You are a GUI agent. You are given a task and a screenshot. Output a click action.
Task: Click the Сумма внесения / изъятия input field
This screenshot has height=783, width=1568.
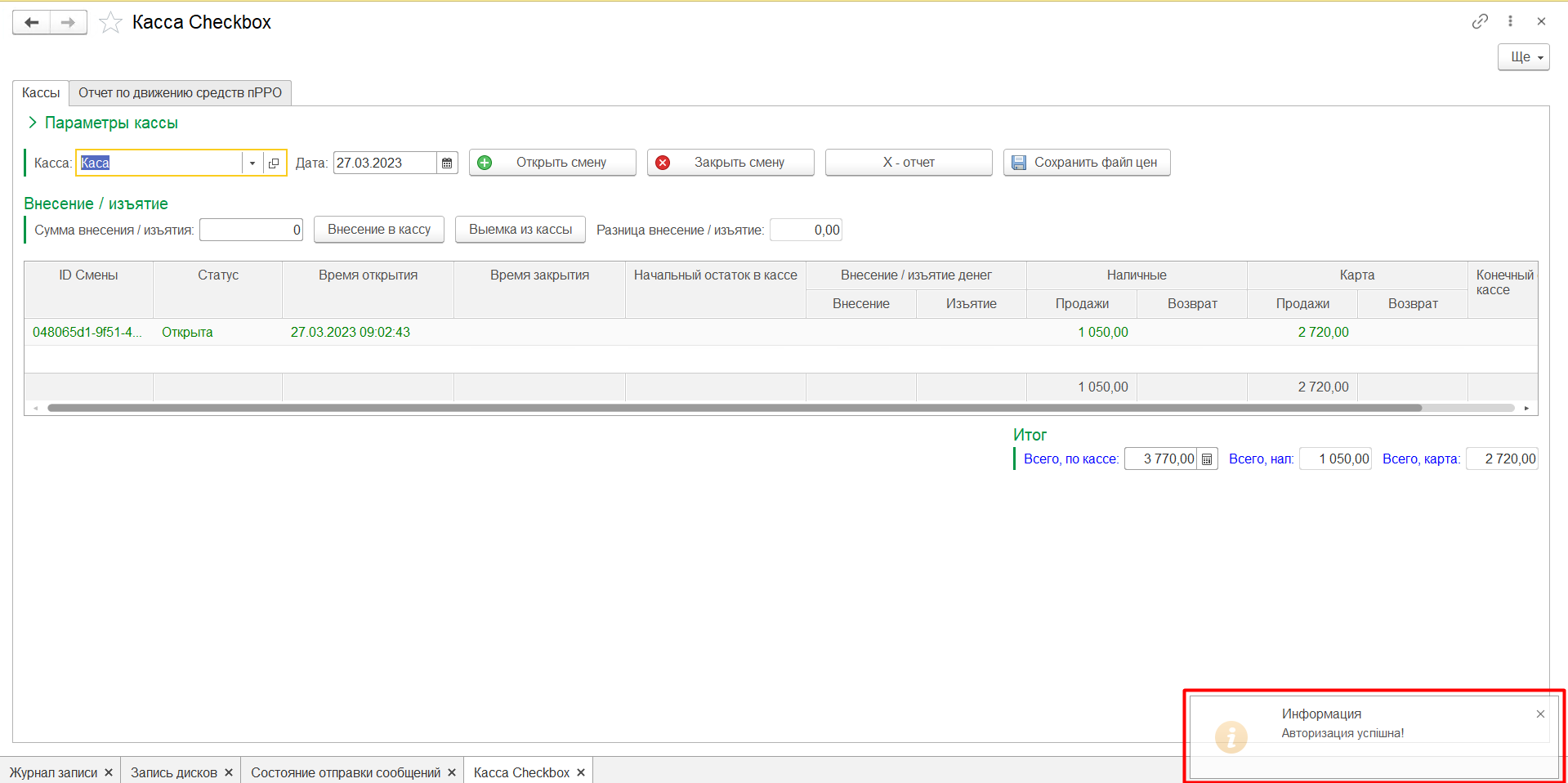(x=251, y=230)
